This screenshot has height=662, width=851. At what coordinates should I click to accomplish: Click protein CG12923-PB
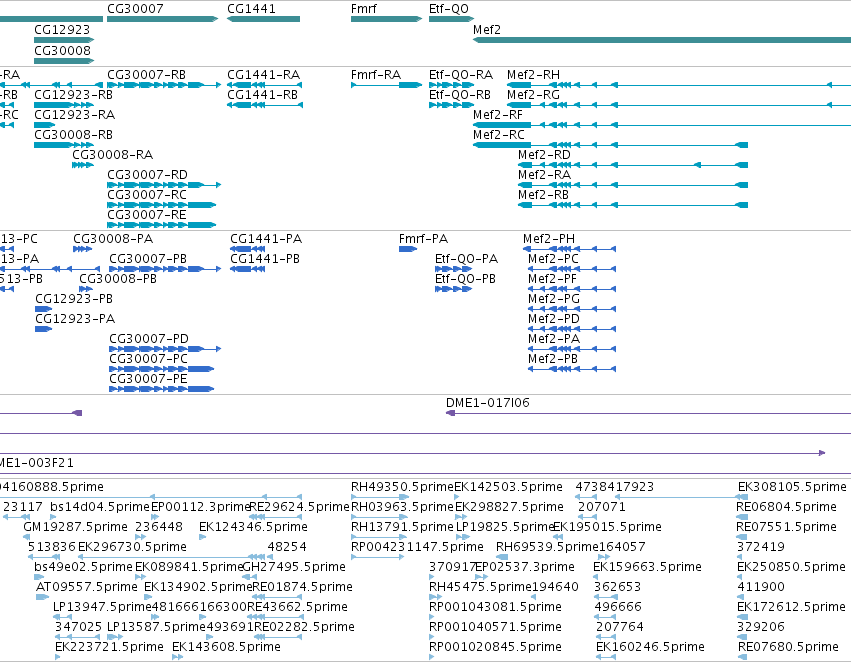tap(74, 299)
